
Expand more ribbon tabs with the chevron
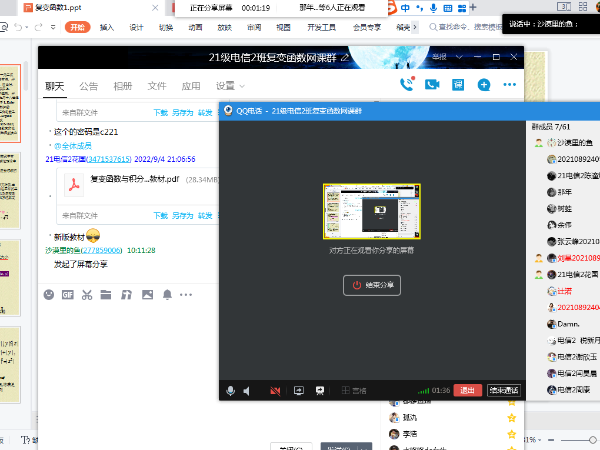(414, 27)
